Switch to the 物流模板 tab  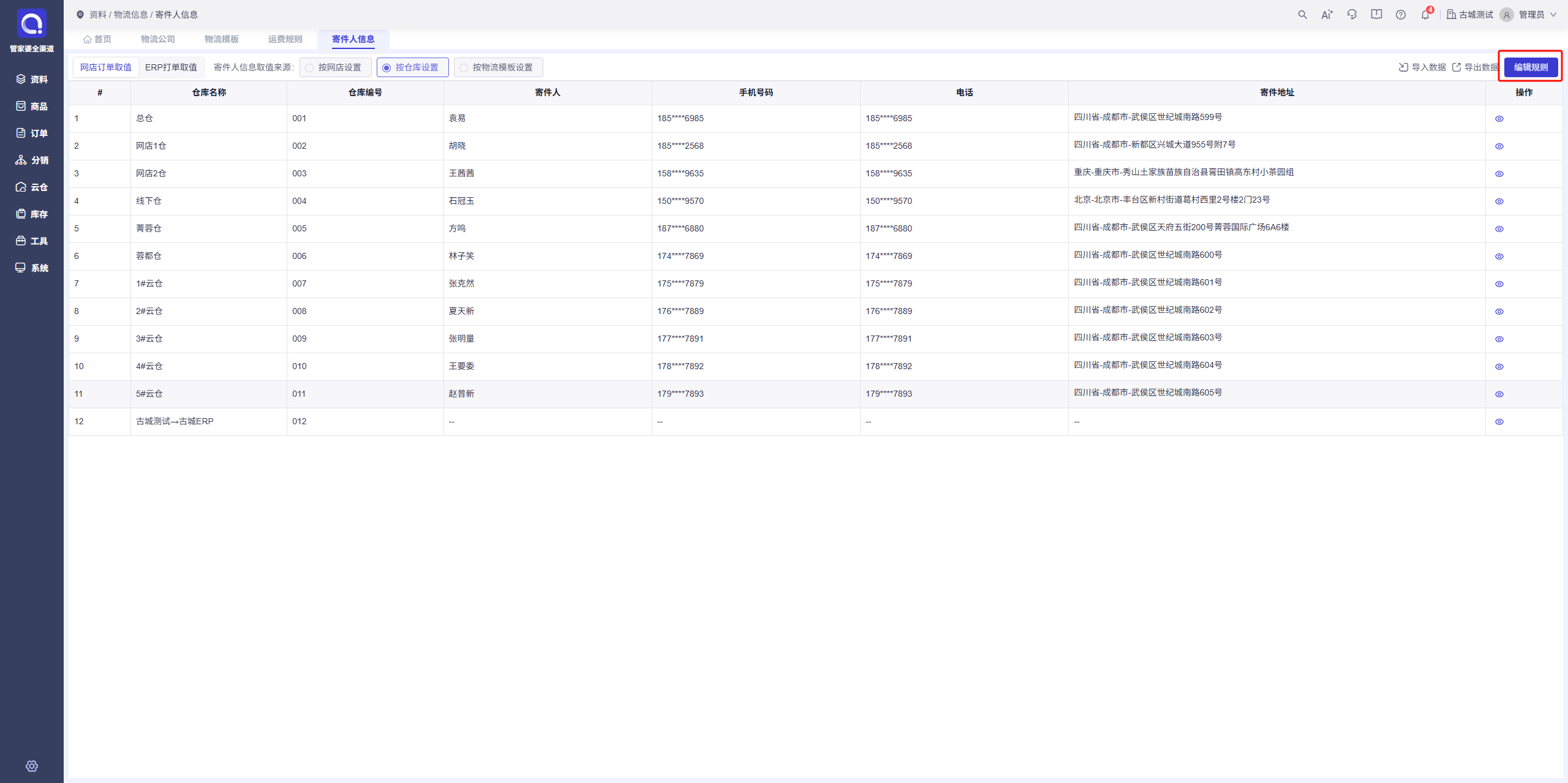pyautogui.click(x=222, y=39)
